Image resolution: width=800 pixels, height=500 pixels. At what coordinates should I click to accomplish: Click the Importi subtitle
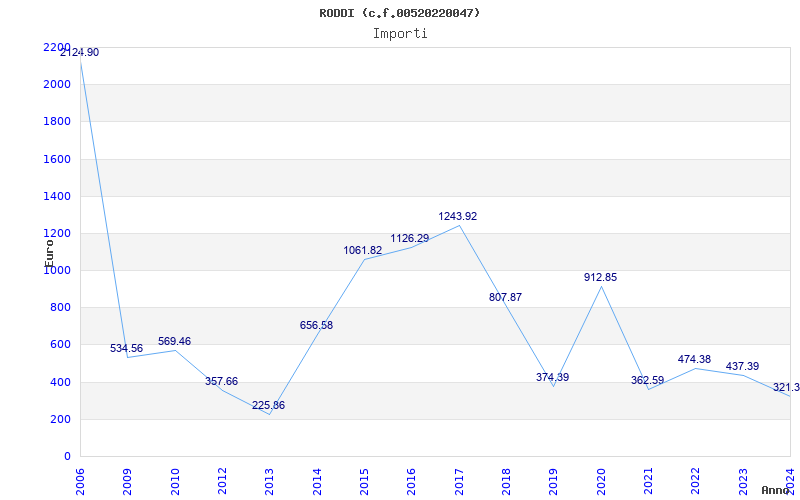tap(400, 34)
